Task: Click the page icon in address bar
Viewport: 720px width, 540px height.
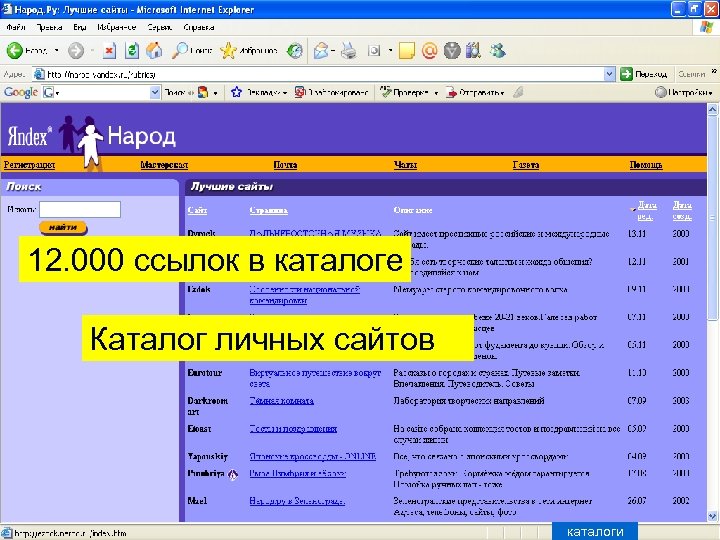Action: (39, 74)
